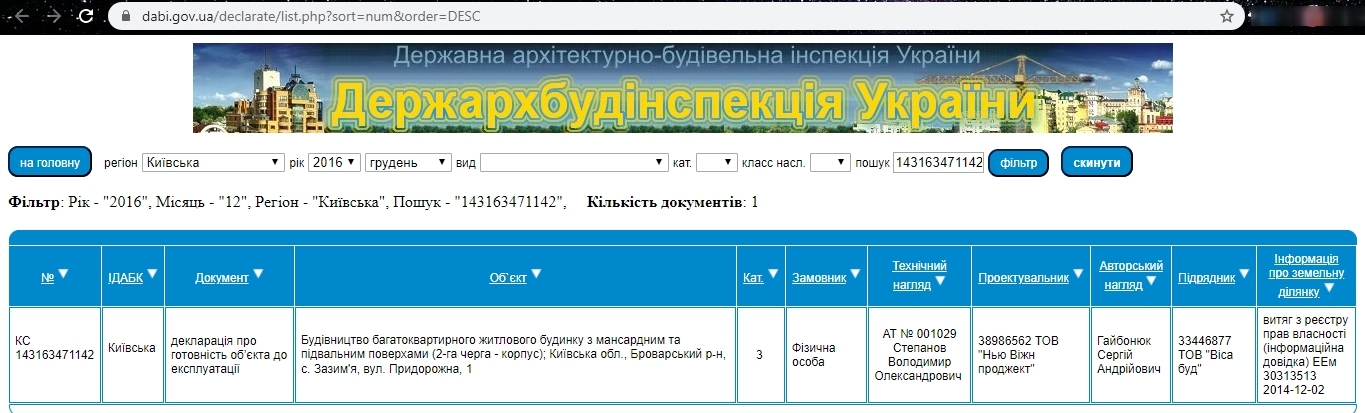
Task: Sort by the 'Об'єкт' column header link
Action: pos(508,278)
